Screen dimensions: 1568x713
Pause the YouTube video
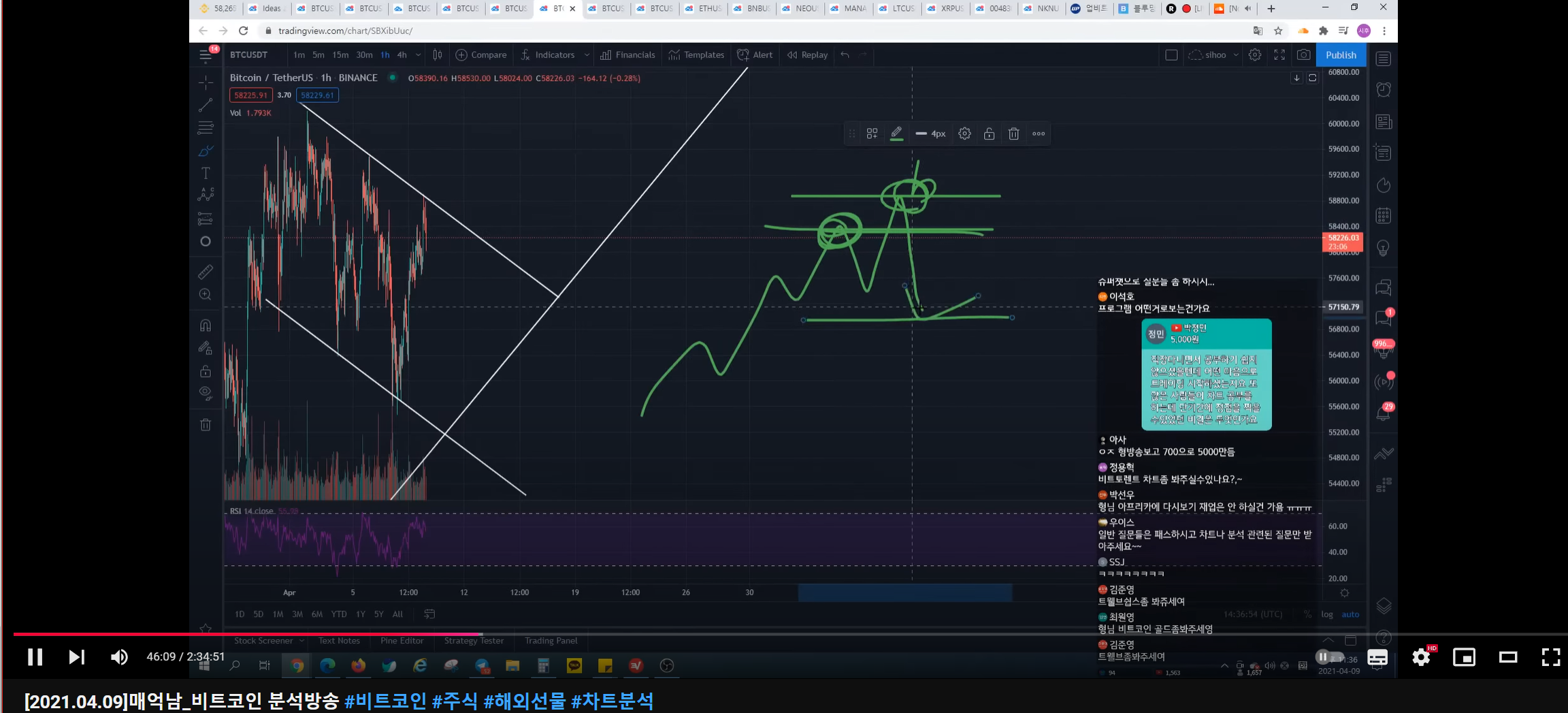click(x=35, y=656)
